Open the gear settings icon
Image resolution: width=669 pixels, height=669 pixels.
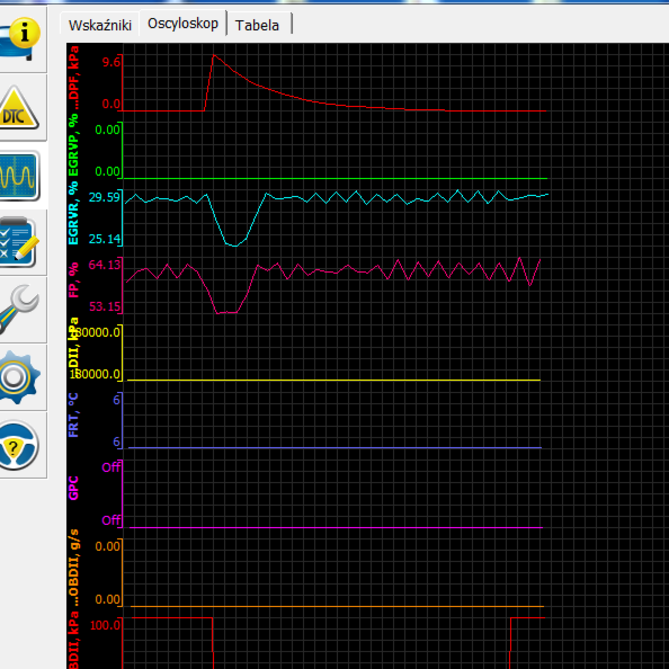(x=18, y=378)
